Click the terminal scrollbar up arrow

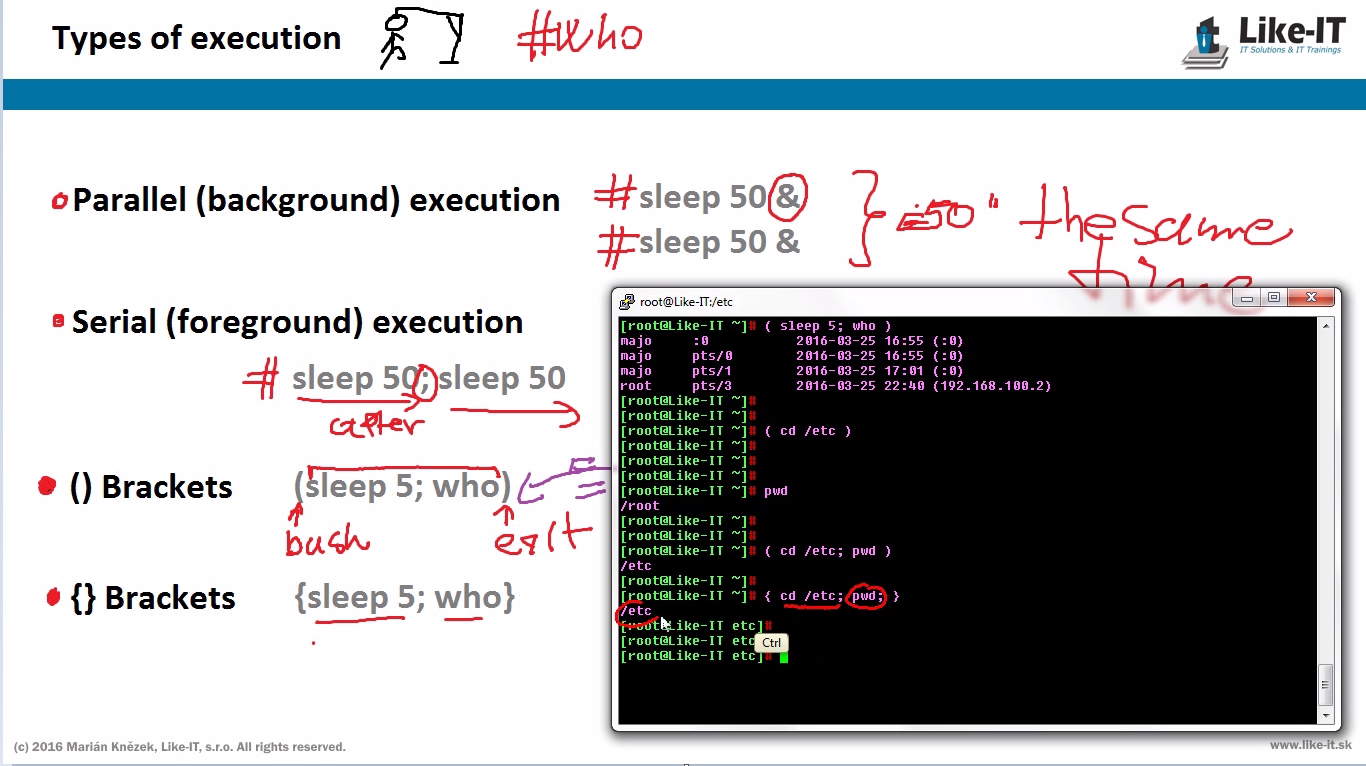pos(1326,326)
